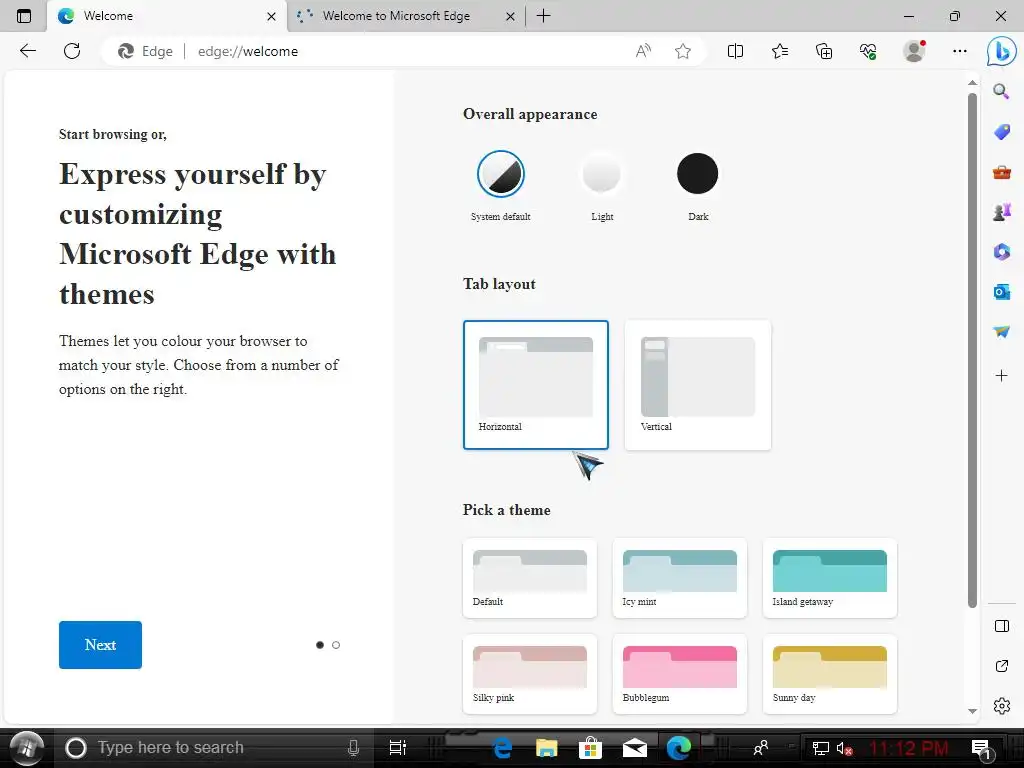
Task: Pick the Icy mint theme
Action: point(680,578)
